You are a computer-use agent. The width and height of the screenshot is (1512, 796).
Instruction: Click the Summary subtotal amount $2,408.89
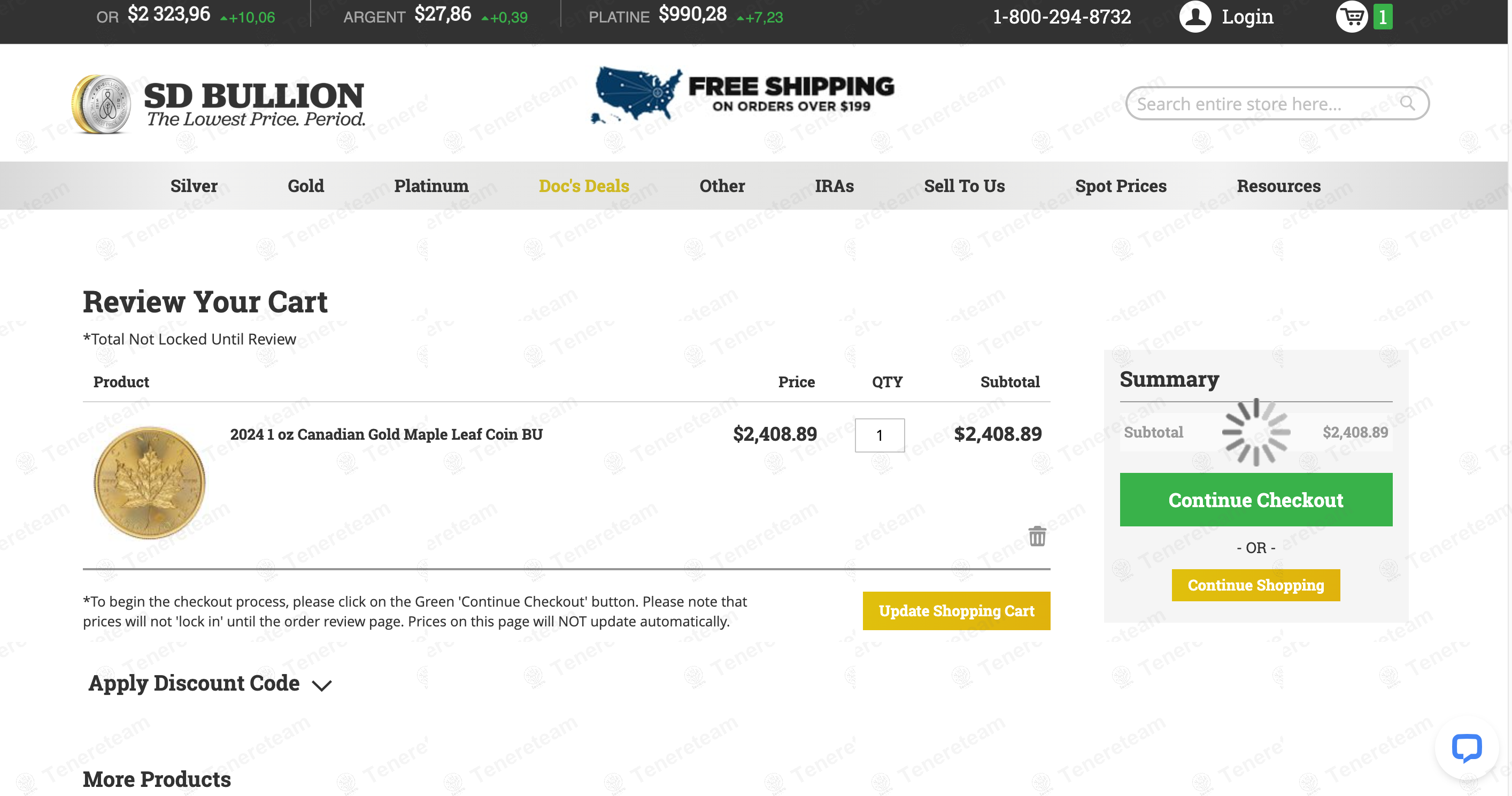click(1355, 432)
